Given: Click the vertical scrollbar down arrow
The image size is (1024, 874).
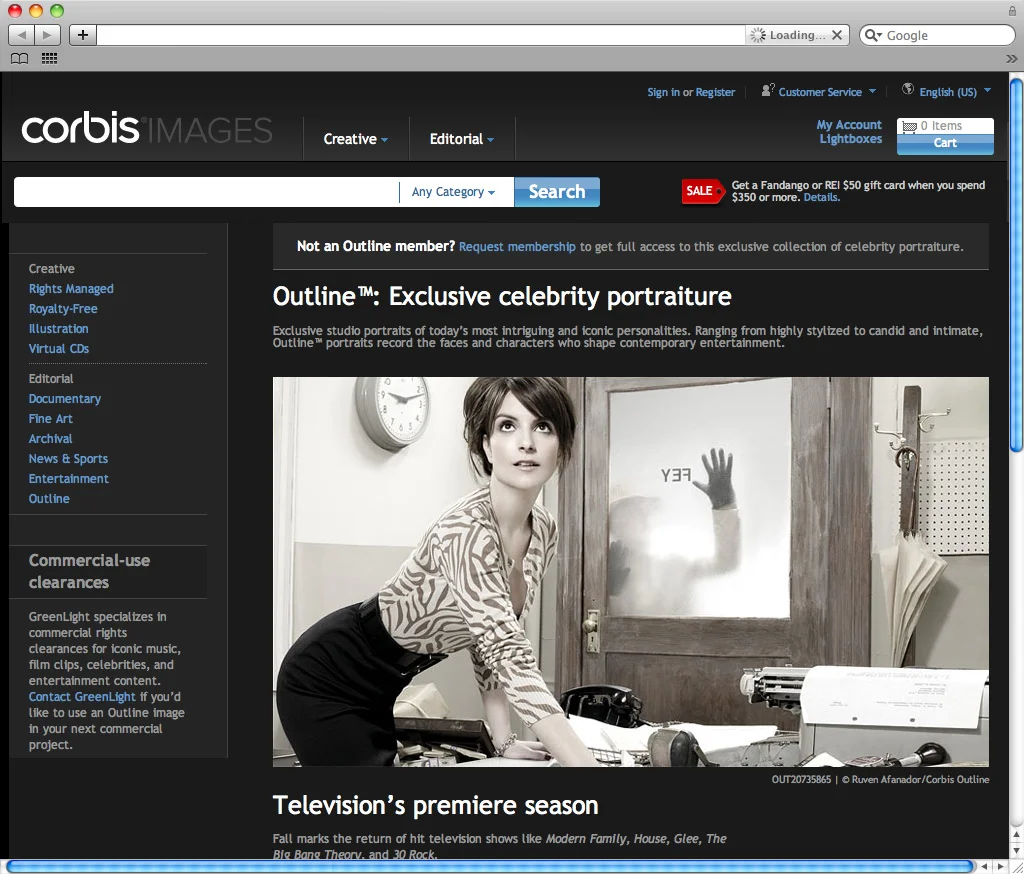Looking at the screenshot, I should tap(1016, 850).
